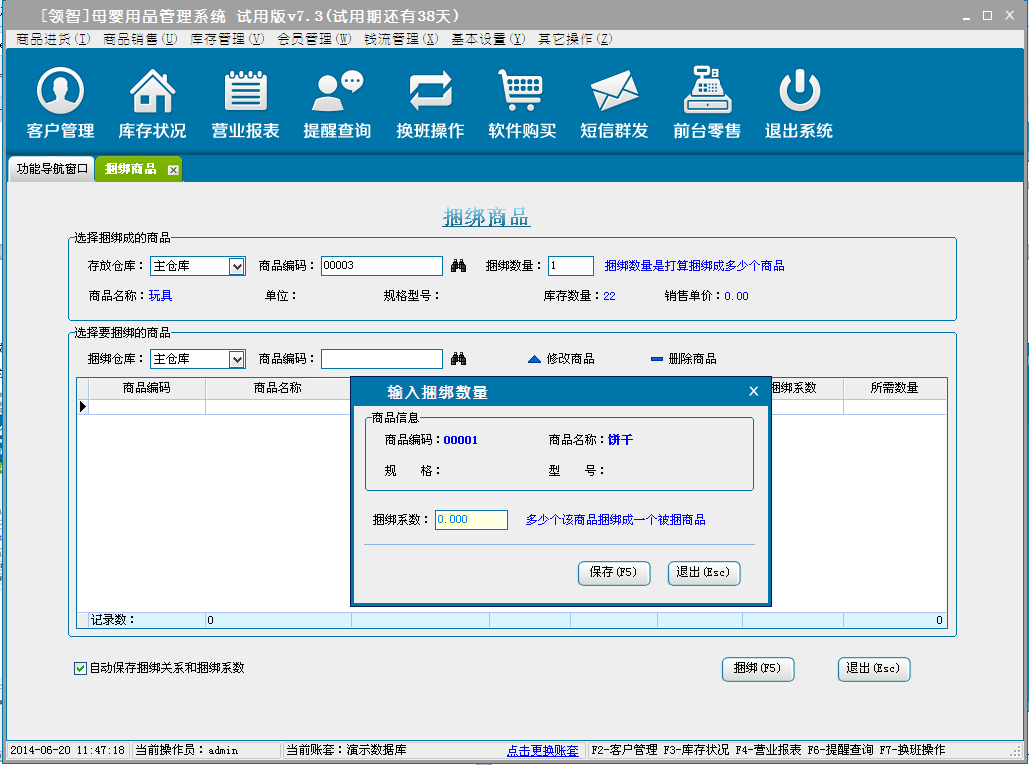Click the 退出(Esc) button in dialog
This screenshot has width=1029, height=765.
tap(704, 573)
